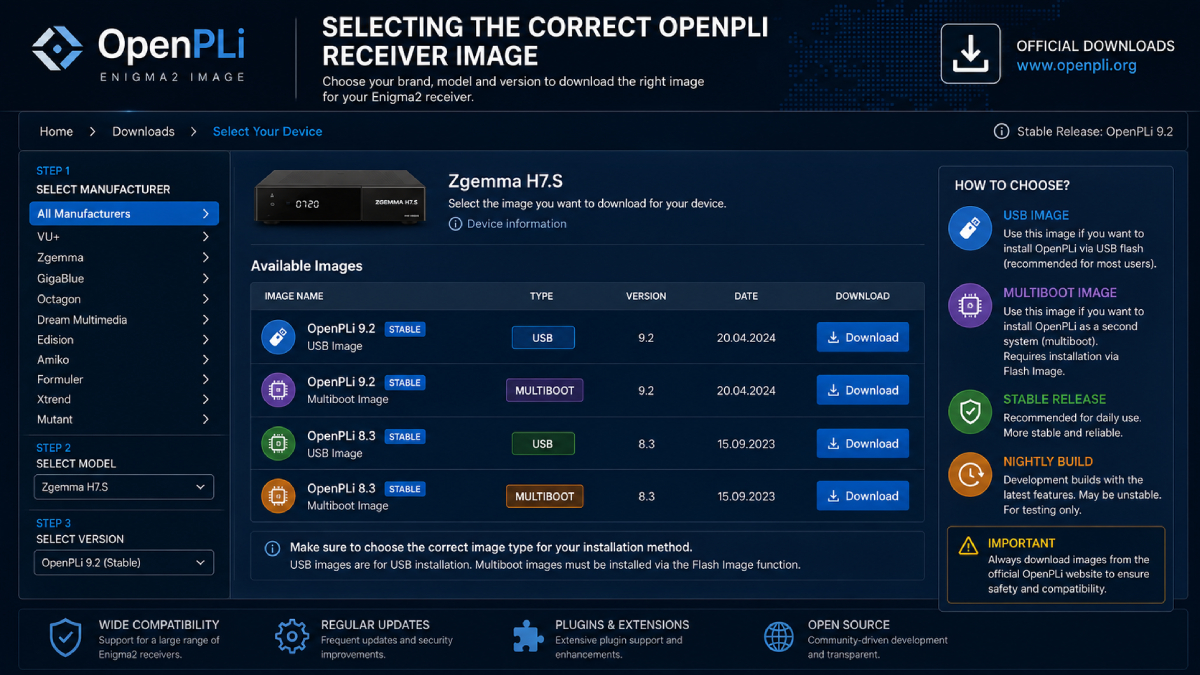The width and height of the screenshot is (1200, 675).
Task: Click the Device information info icon
Action: [x=456, y=224]
